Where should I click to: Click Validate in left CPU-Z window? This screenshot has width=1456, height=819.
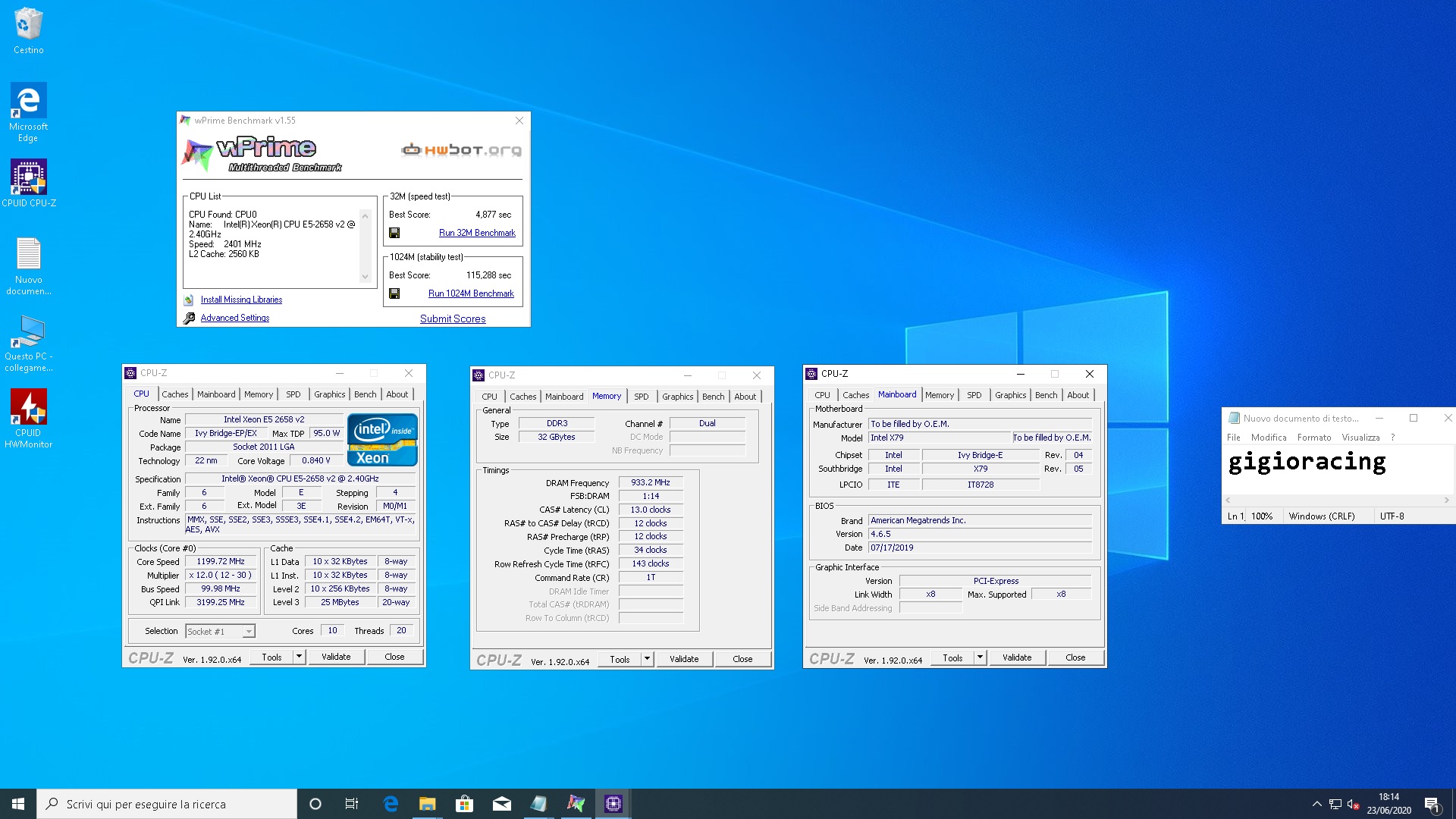coord(336,657)
